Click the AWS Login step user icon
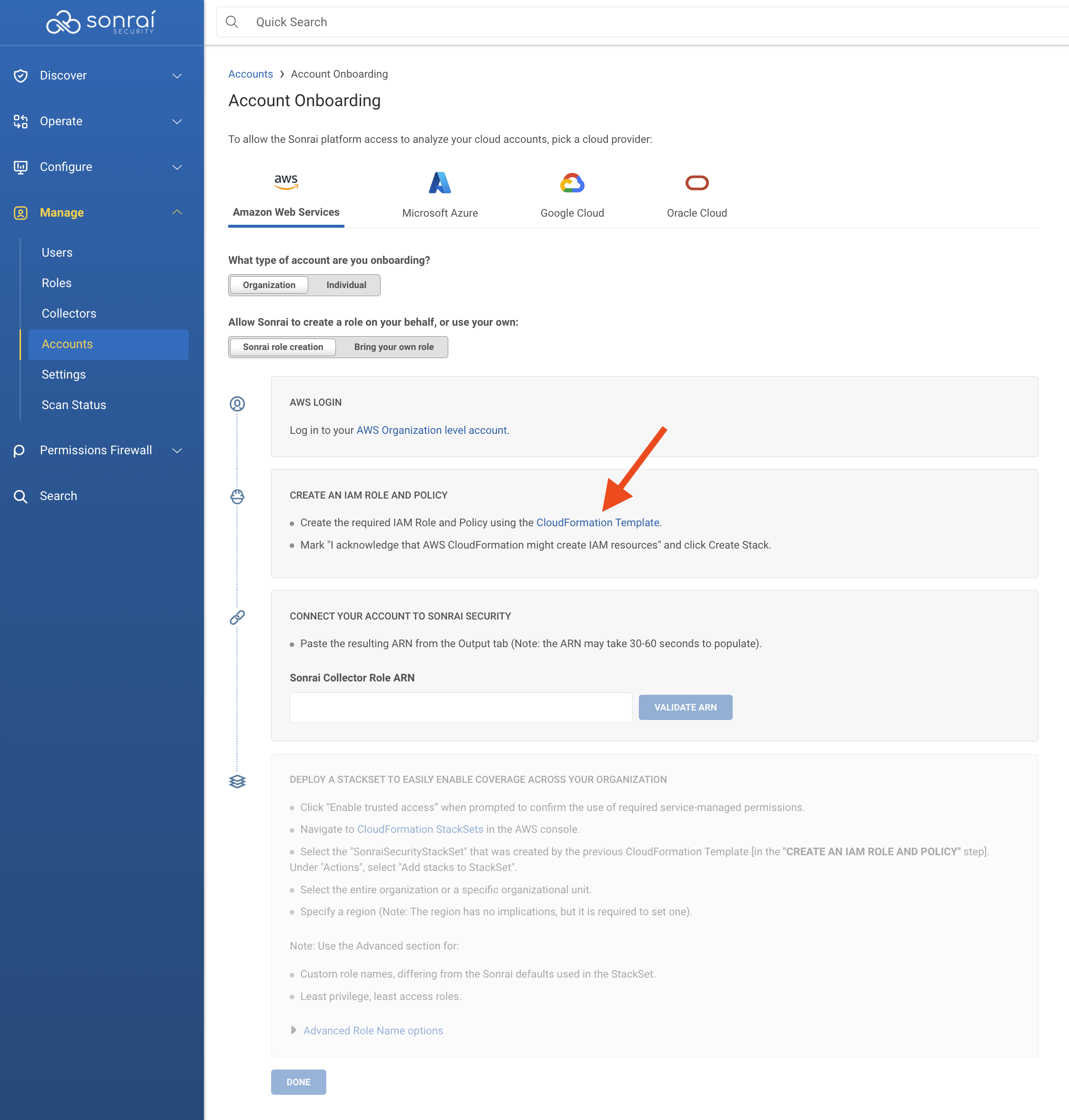Screen dimensions: 1069x1120 tap(237, 404)
